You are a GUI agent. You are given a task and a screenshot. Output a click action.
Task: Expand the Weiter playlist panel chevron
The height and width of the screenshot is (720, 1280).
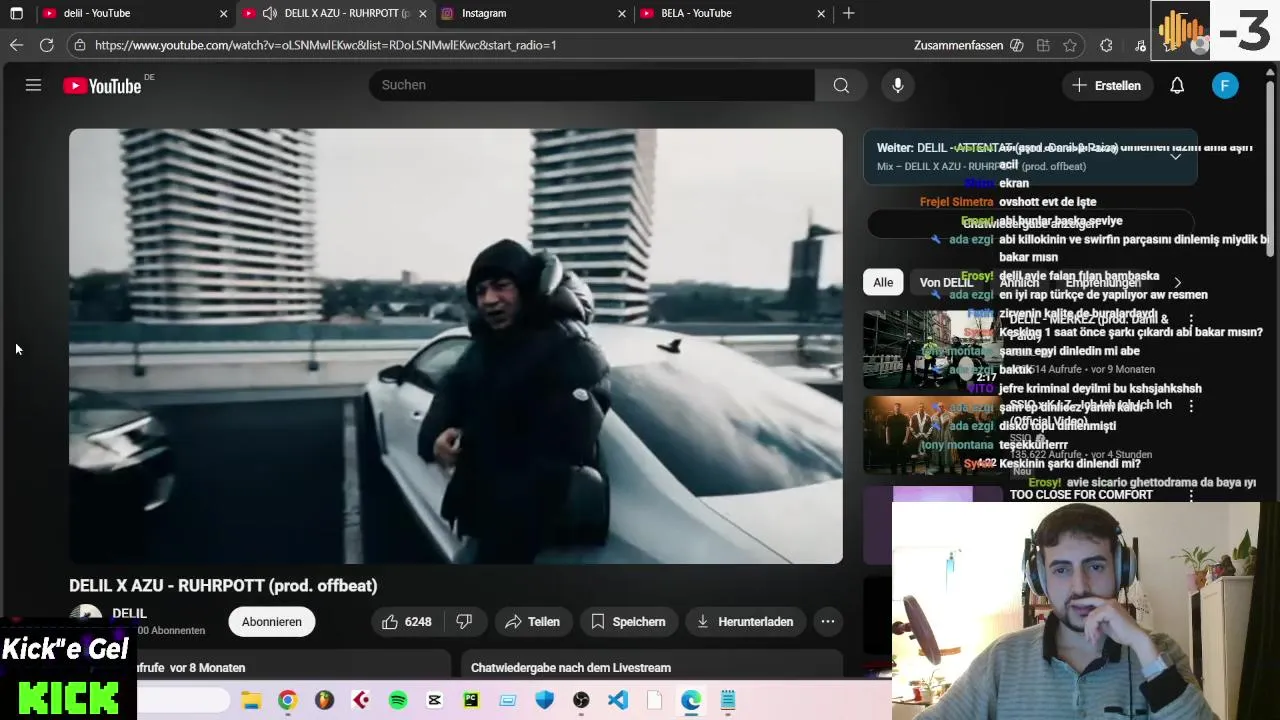1176,156
